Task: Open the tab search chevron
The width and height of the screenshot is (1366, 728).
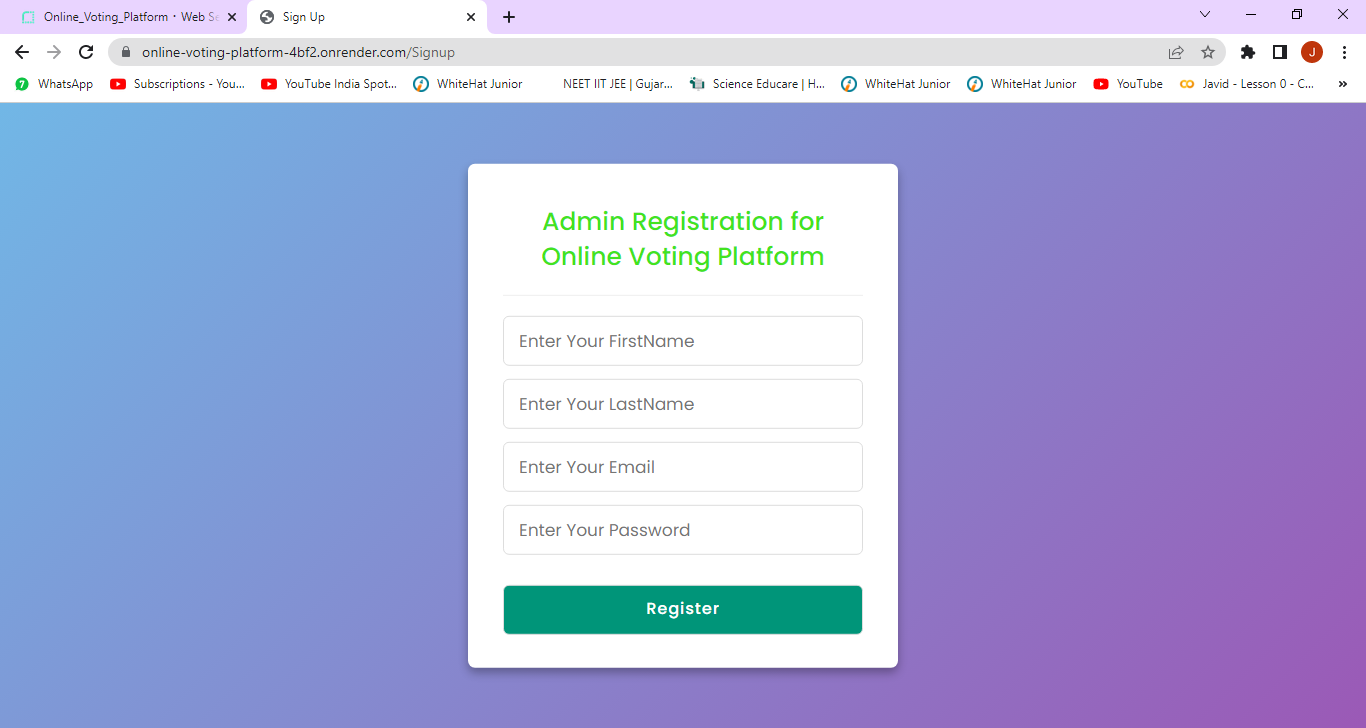Action: 1204,15
